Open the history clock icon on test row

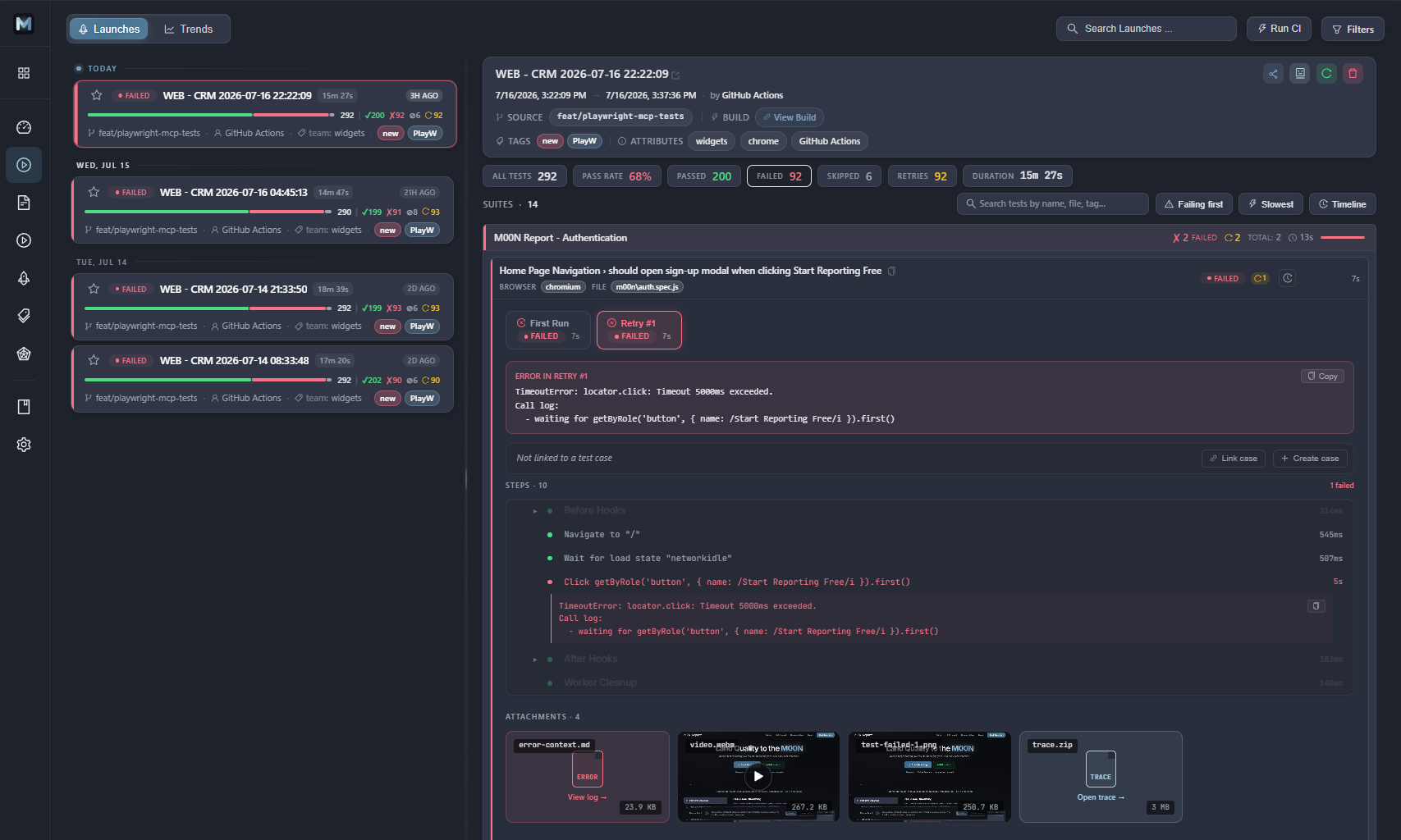[x=1288, y=278]
